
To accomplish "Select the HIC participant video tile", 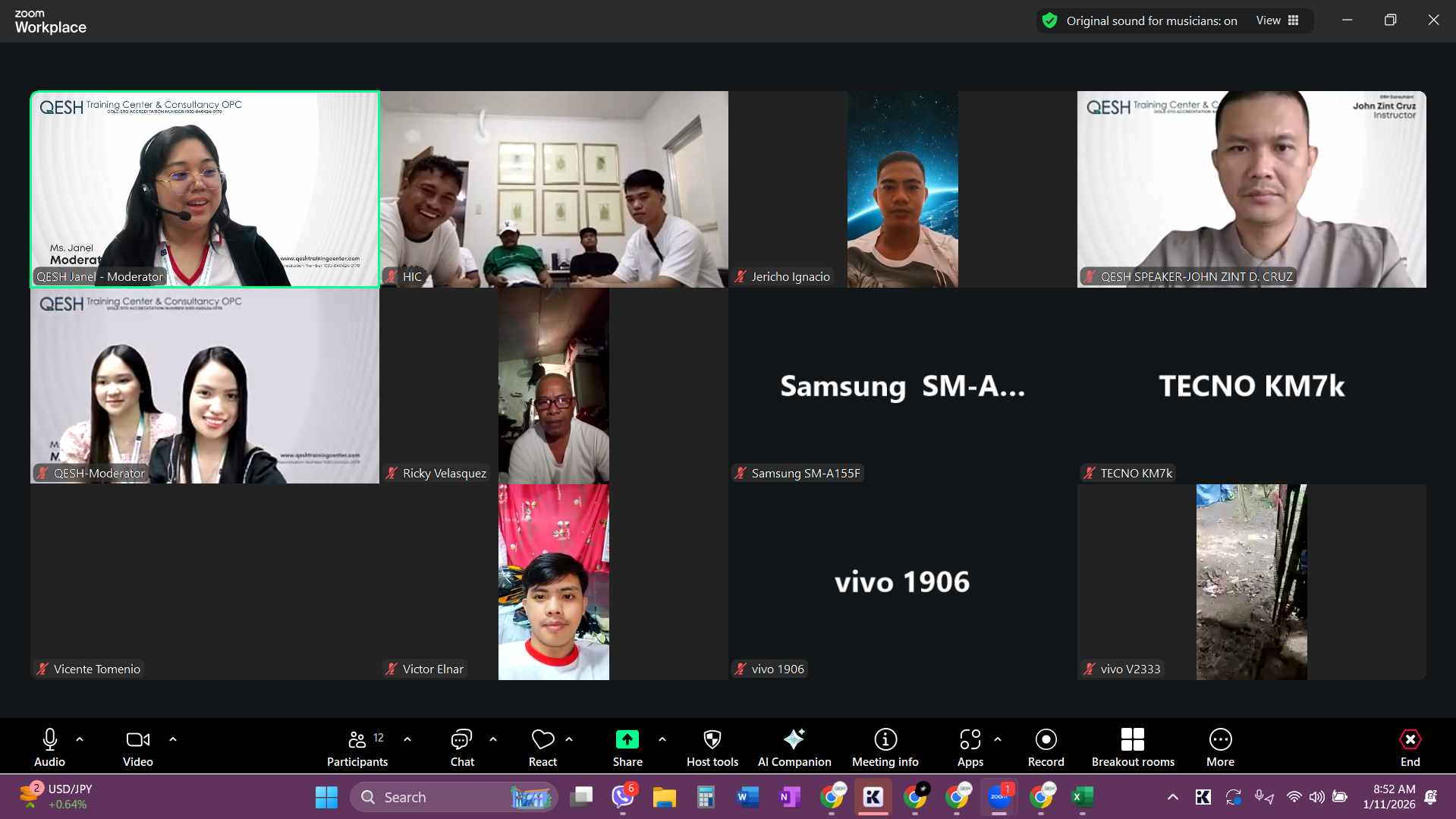I will coord(554,189).
